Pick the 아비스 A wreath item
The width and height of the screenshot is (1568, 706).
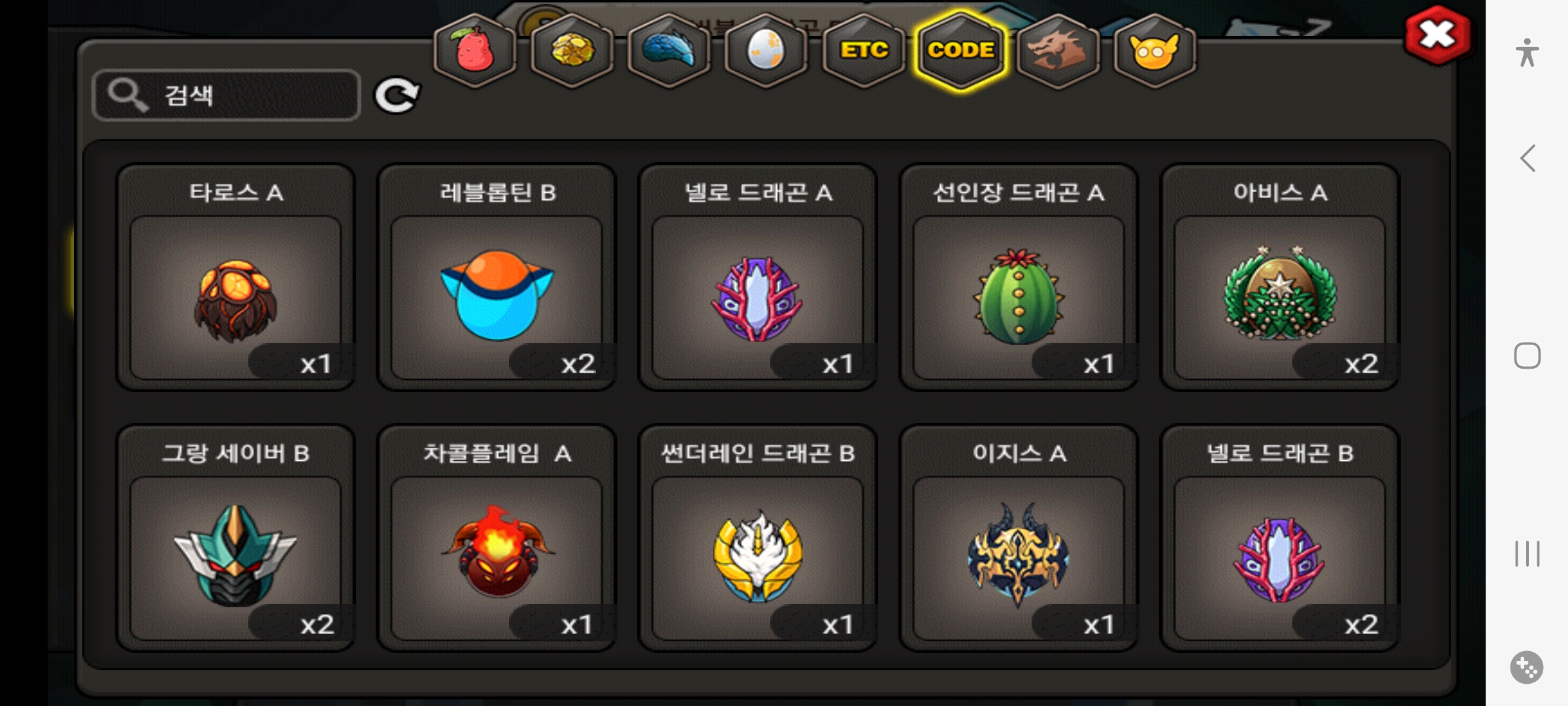coord(1280,277)
